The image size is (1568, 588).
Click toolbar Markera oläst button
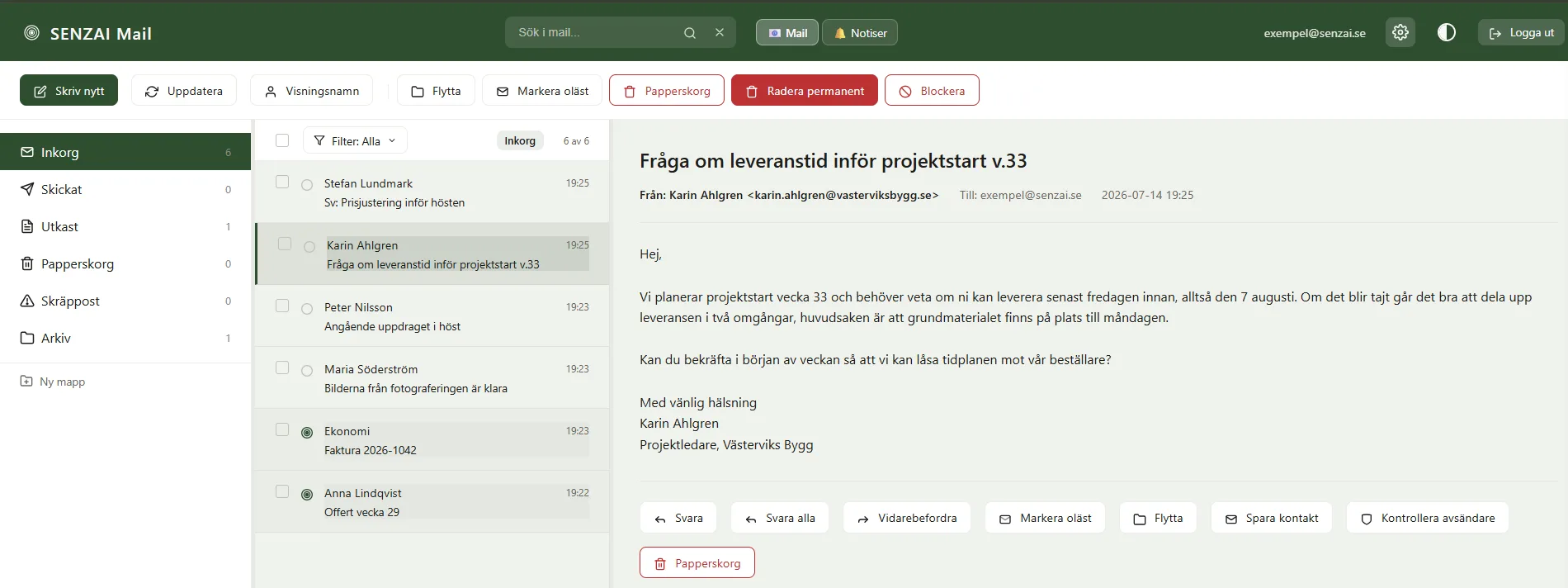[x=542, y=91]
